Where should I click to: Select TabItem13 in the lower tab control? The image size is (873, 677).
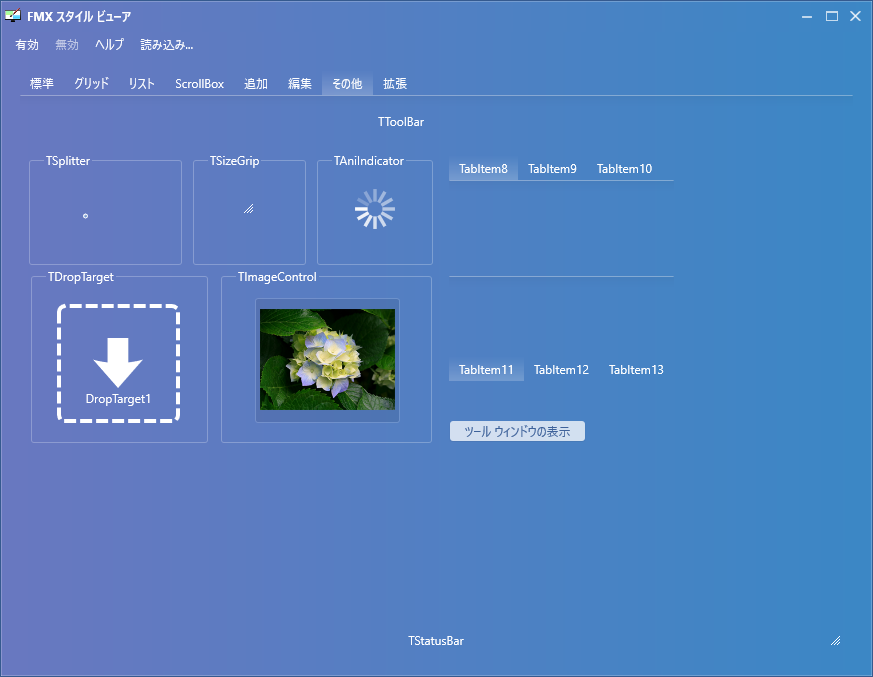click(x=636, y=369)
